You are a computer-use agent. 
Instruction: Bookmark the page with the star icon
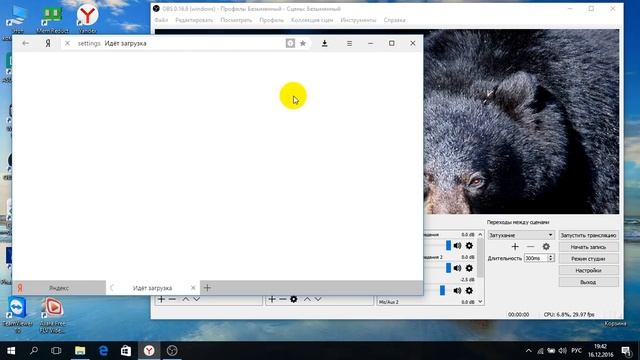click(x=303, y=43)
